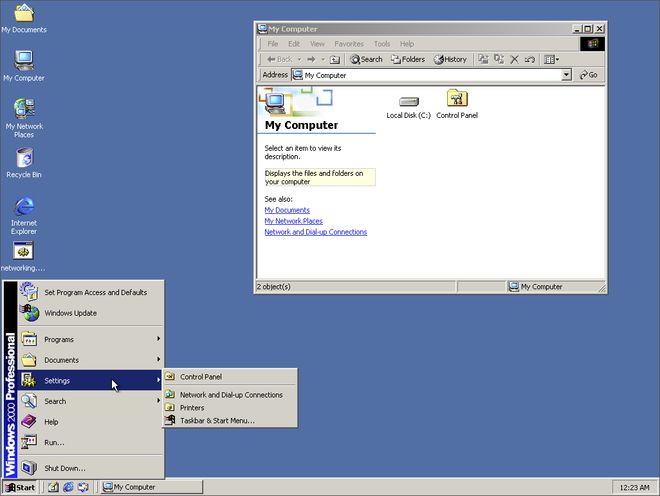Screen dimensions: 660x496
Task: Click the My Network Places desktop icon
Action: coord(24,109)
